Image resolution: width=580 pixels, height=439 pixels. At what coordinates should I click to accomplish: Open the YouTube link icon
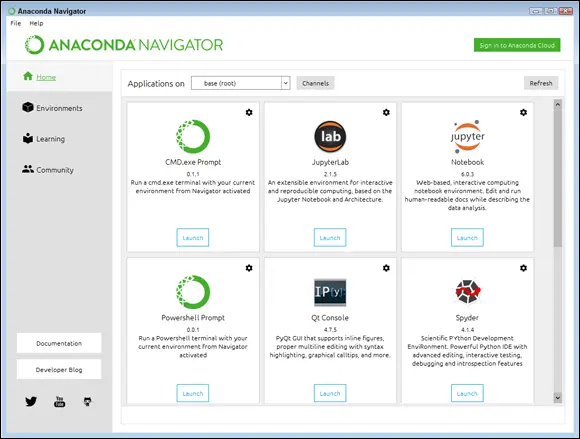60,401
